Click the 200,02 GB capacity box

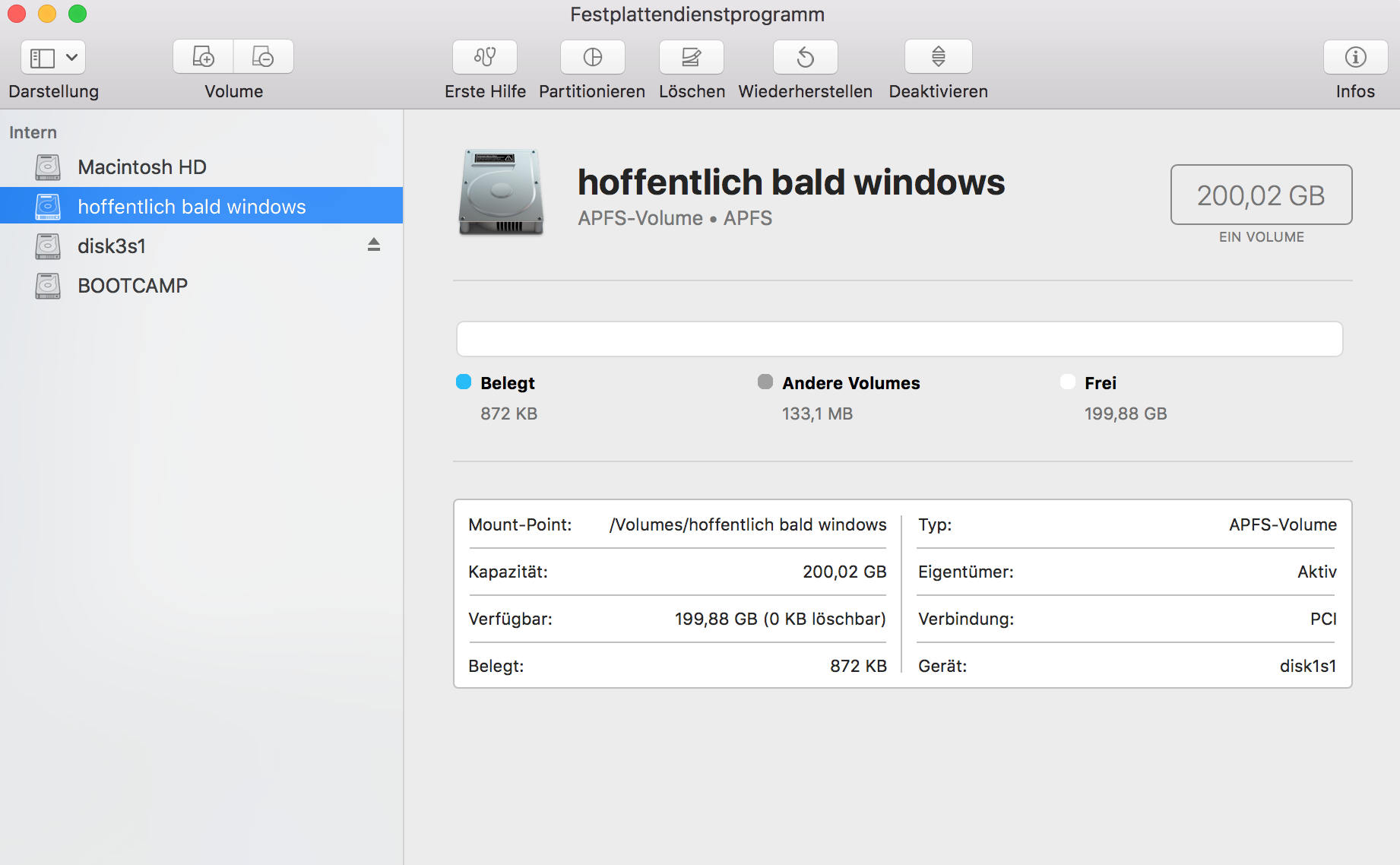point(1262,195)
